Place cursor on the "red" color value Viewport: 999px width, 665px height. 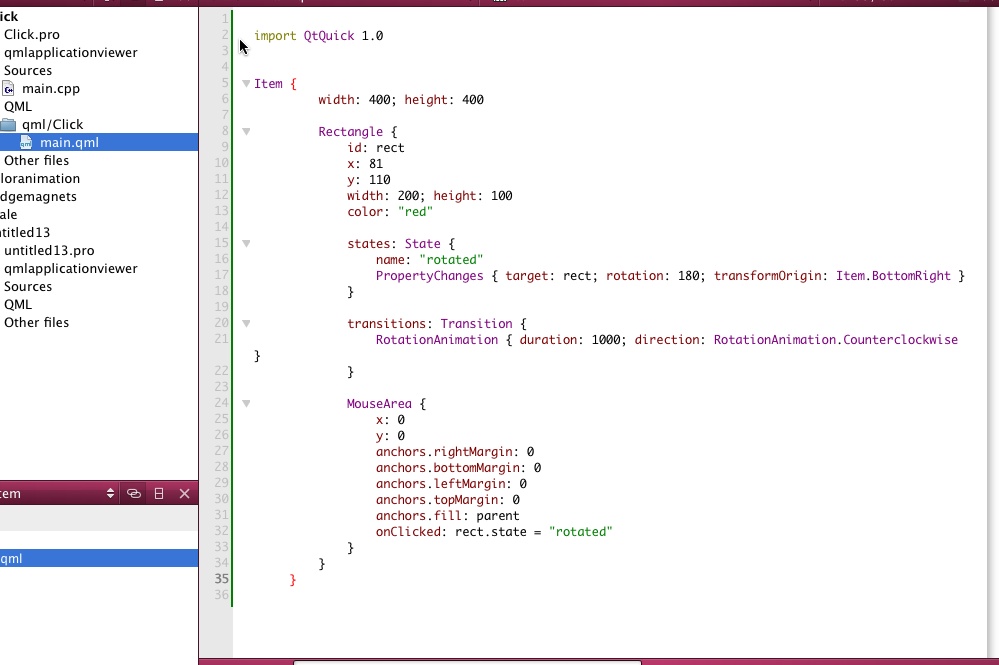[415, 212]
